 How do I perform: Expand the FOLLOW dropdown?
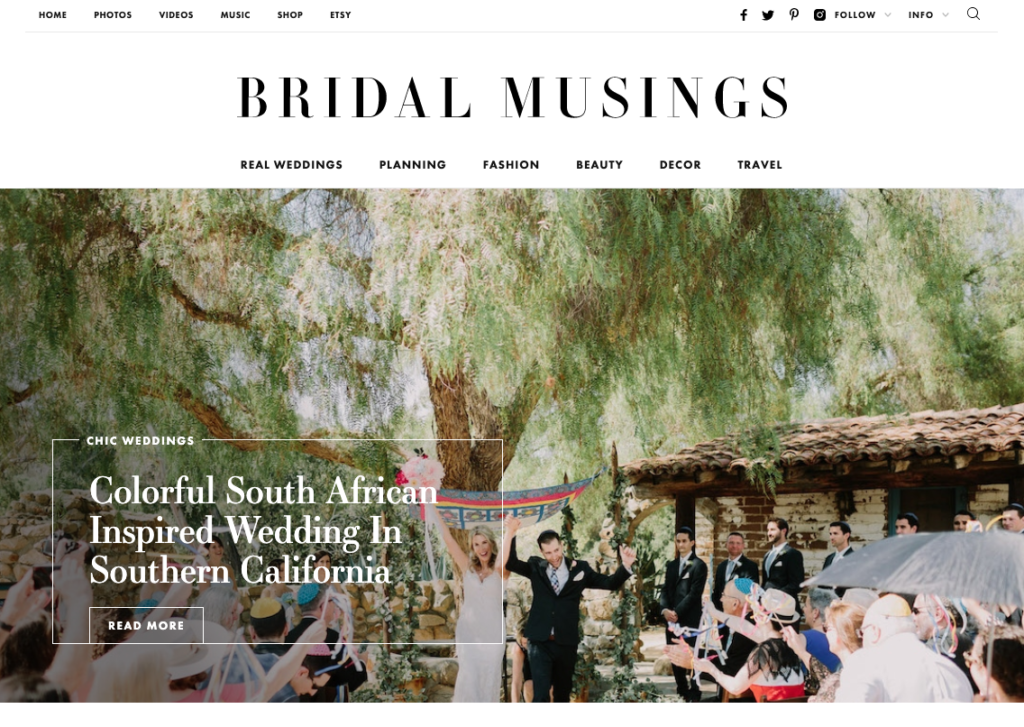point(862,15)
